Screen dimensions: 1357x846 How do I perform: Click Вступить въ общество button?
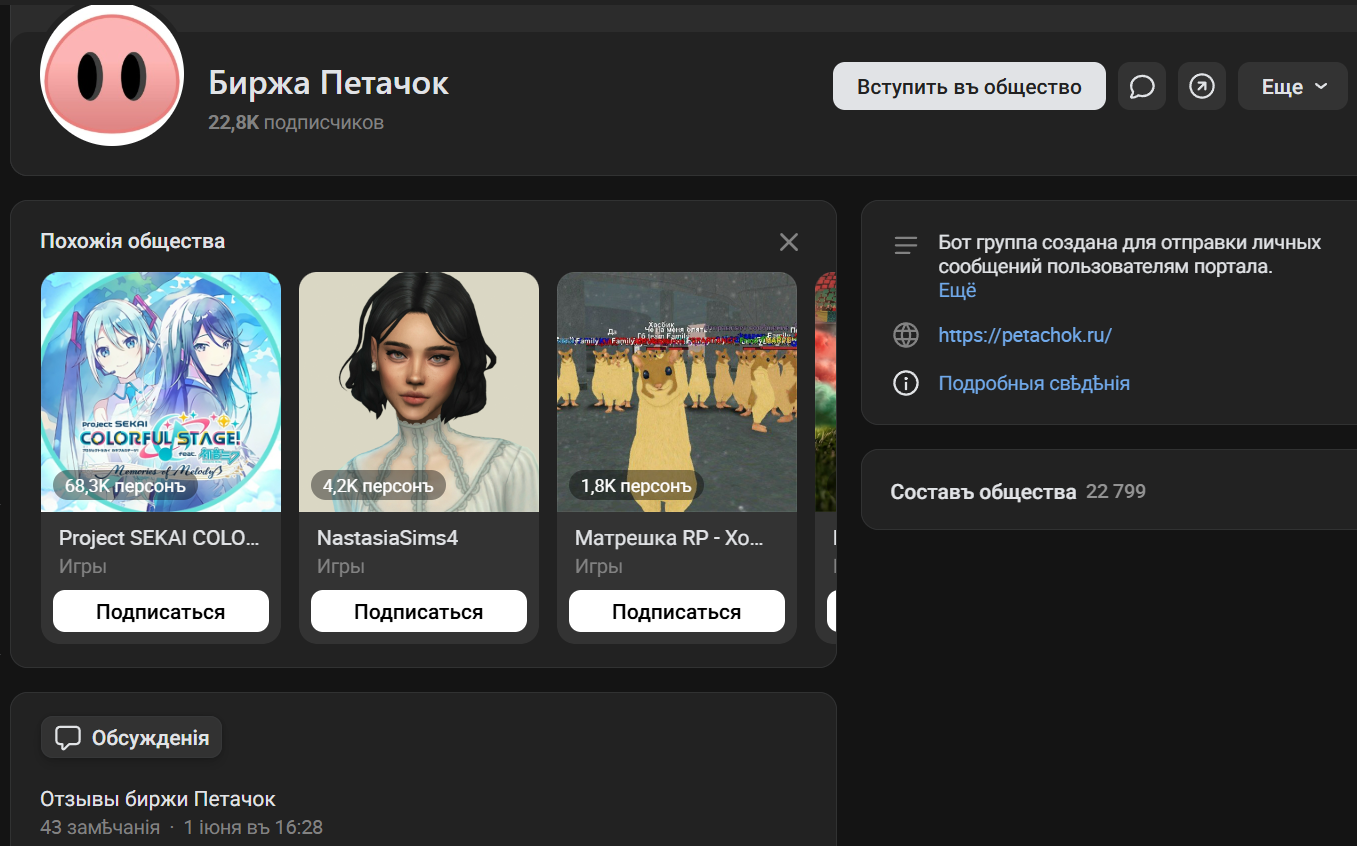point(969,86)
